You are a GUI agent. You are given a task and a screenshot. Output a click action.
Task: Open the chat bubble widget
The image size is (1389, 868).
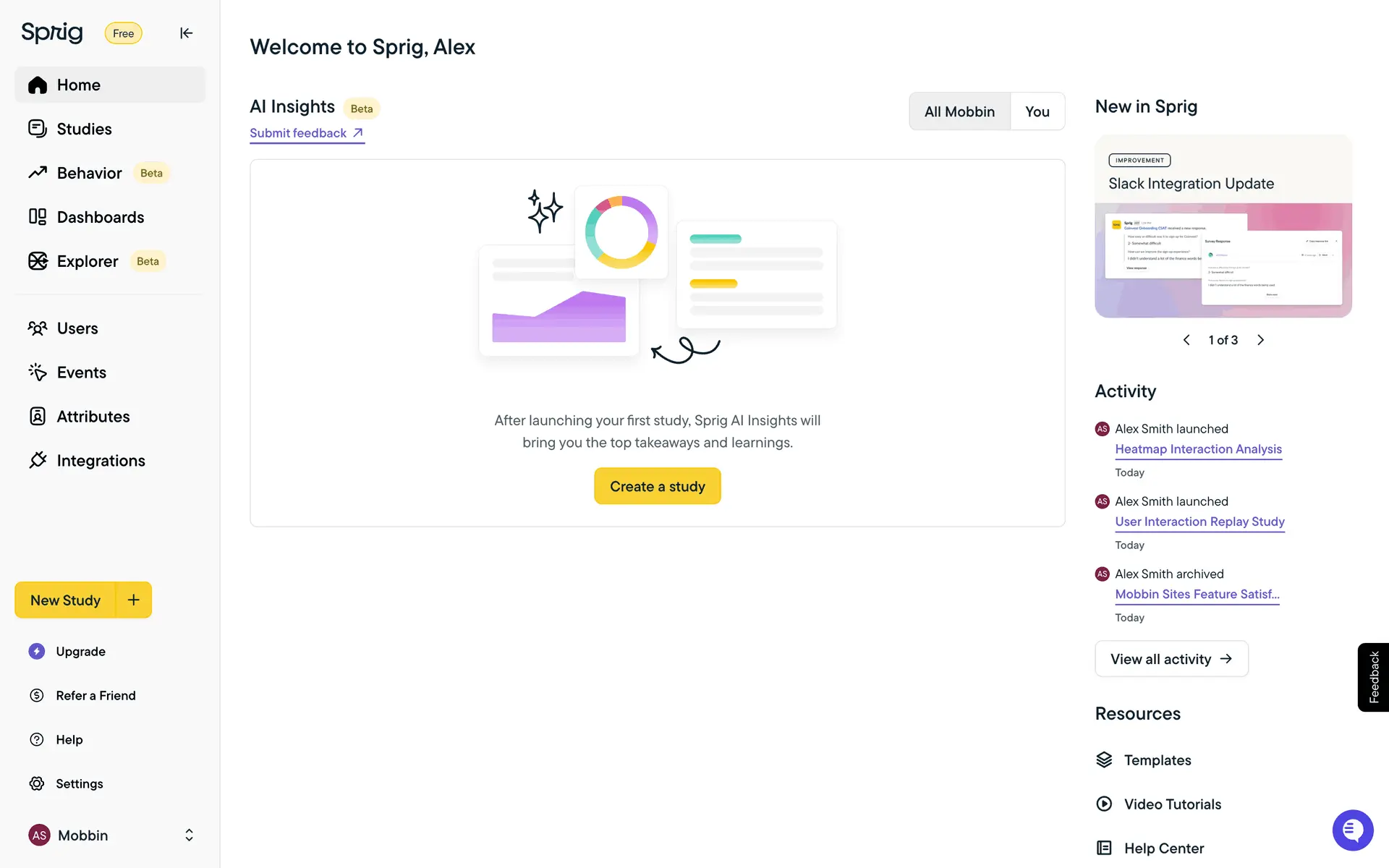[x=1352, y=830]
